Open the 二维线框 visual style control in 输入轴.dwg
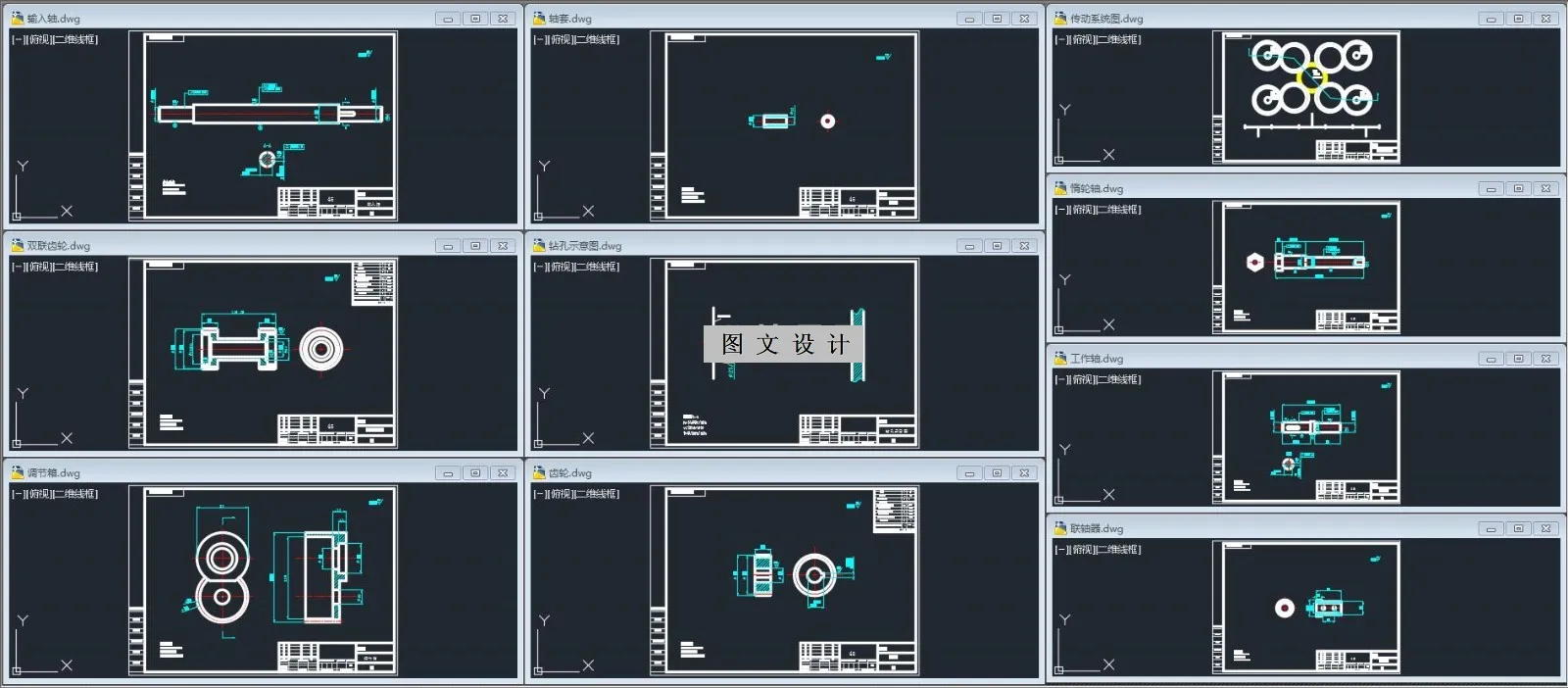 (x=74, y=40)
